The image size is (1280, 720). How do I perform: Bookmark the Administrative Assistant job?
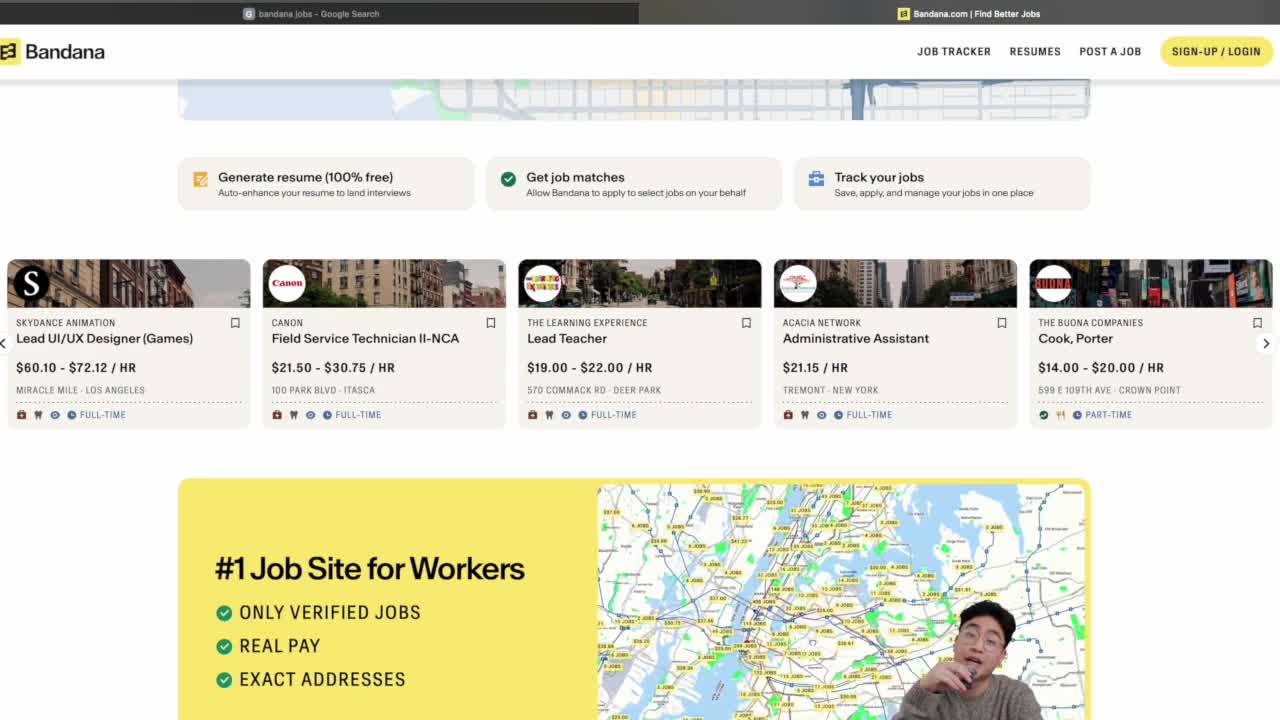point(1002,323)
